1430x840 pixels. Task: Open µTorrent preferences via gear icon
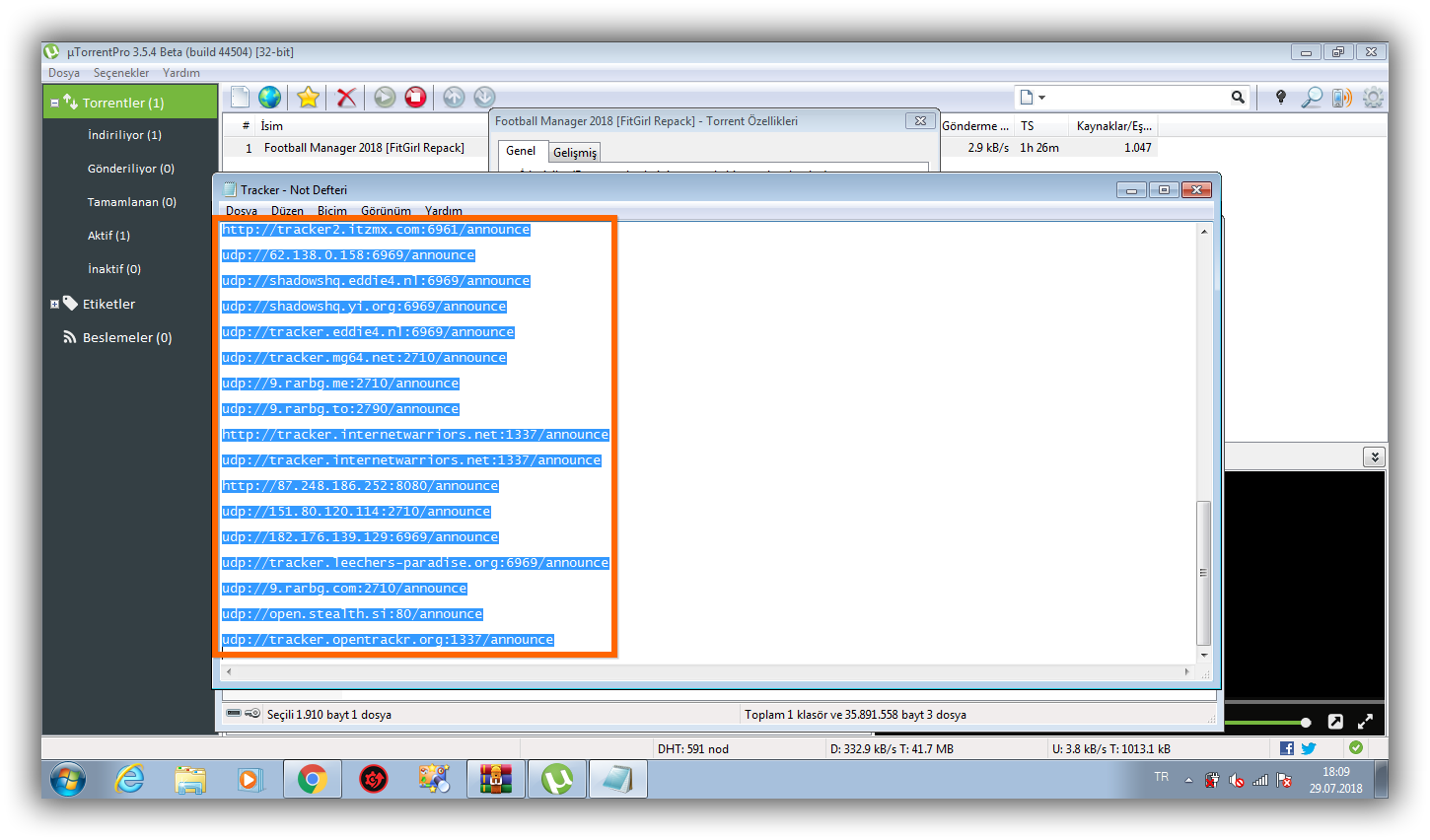[1373, 97]
